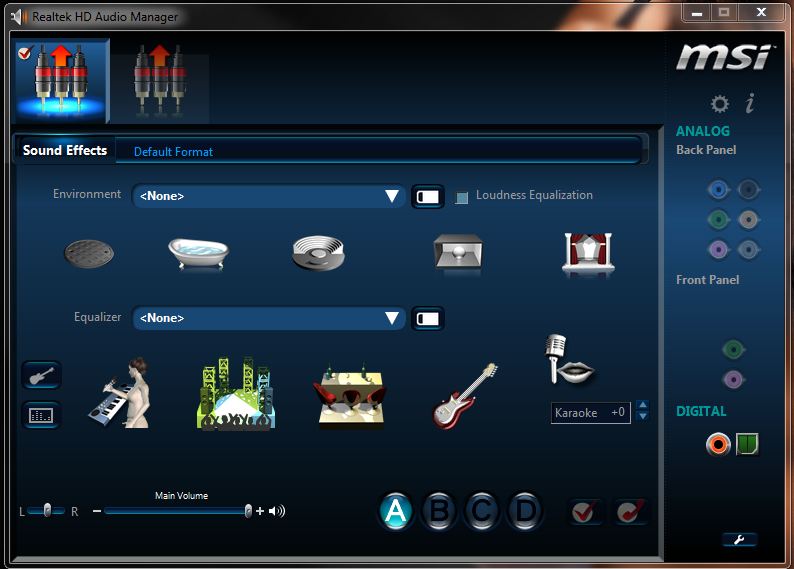Pick the lounge Club equalizer preset

tap(351, 396)
